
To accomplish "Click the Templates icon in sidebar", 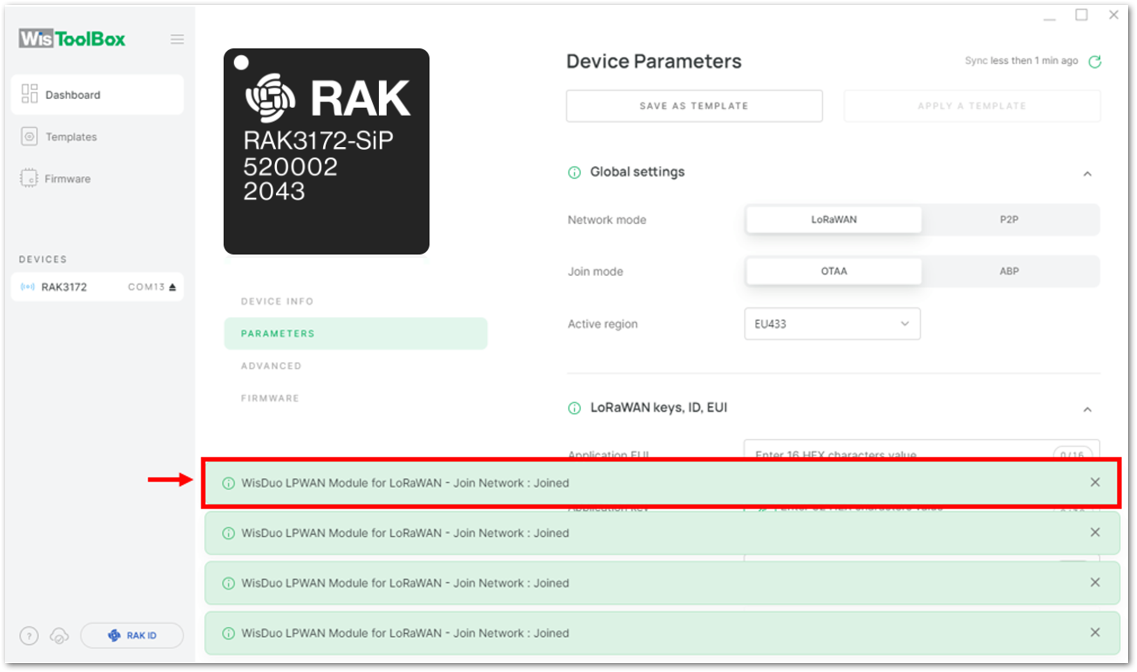I will pos(29,136).
